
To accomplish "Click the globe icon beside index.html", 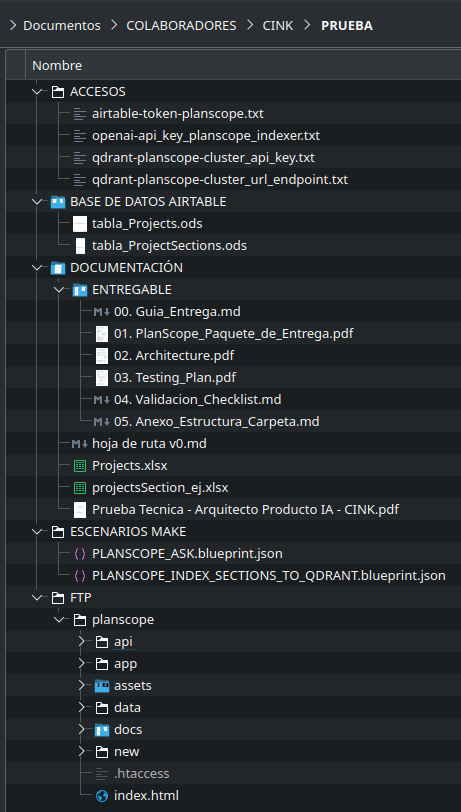I will [x=102, y=795].
